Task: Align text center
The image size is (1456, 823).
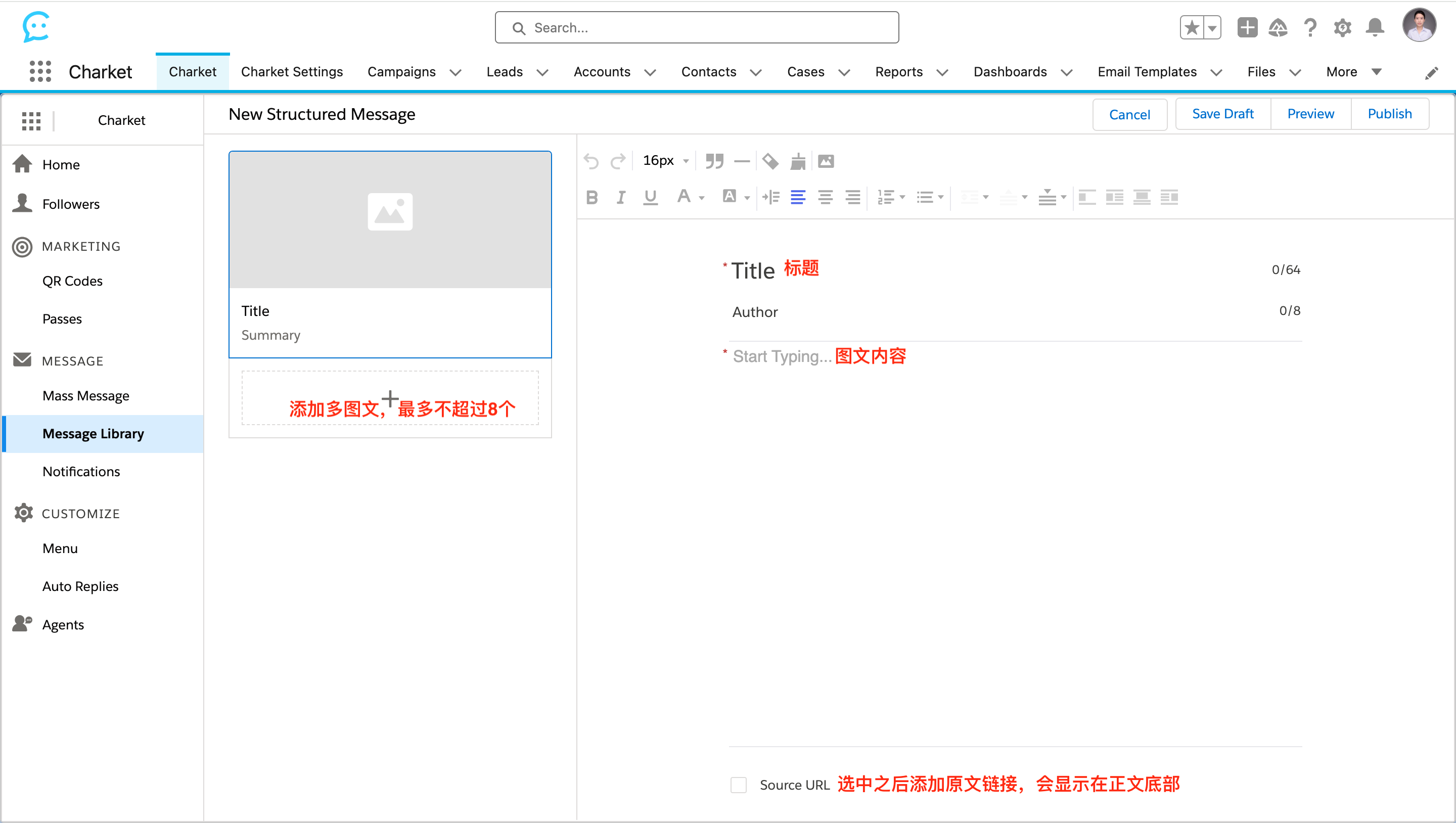Action: tap(825, 197)
